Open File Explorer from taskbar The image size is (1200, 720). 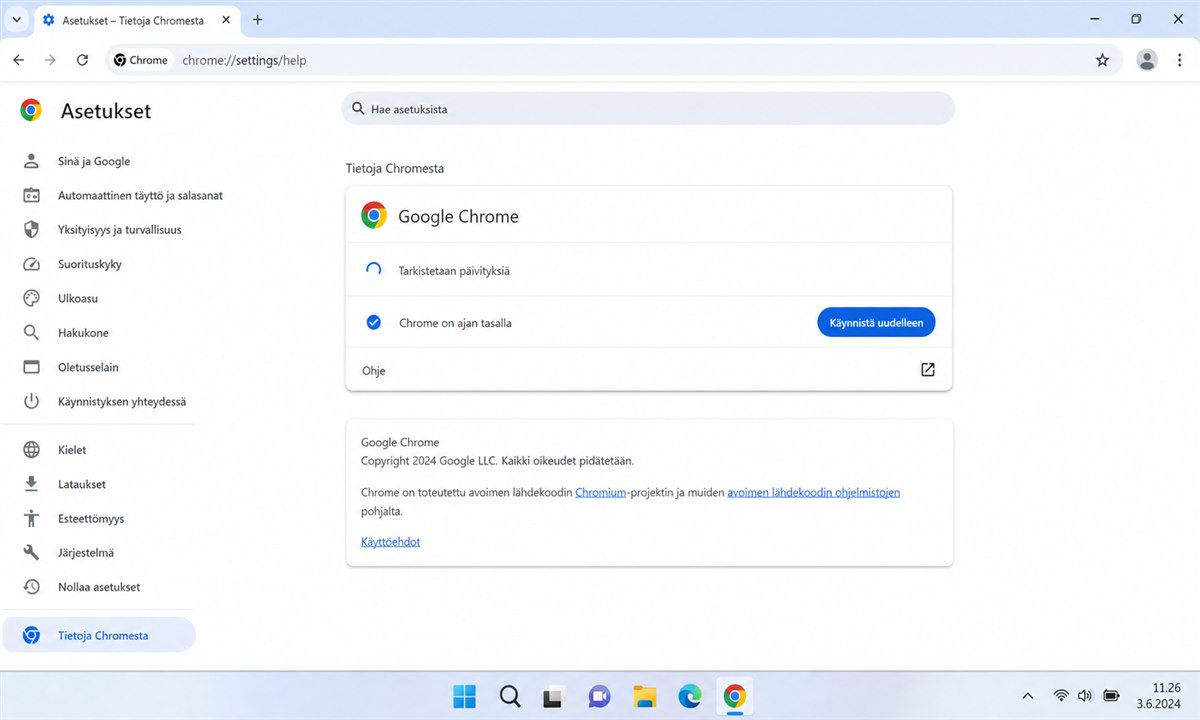tap(644, 696)
